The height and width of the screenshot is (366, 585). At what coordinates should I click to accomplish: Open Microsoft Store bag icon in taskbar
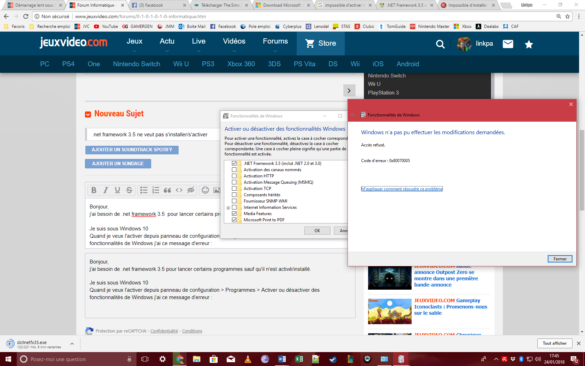pyautogui.click(x=214, y=359)
